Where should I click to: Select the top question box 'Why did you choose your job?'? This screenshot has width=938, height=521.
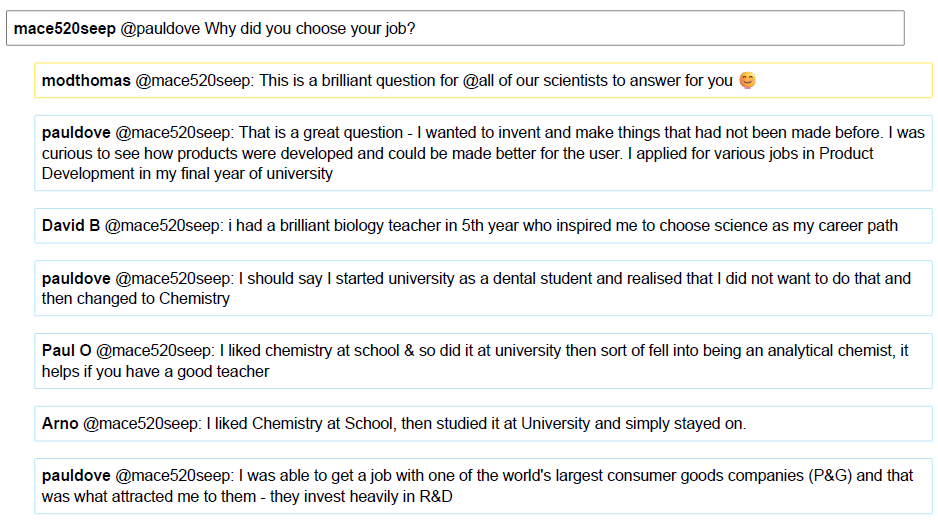tap(455, 28)
